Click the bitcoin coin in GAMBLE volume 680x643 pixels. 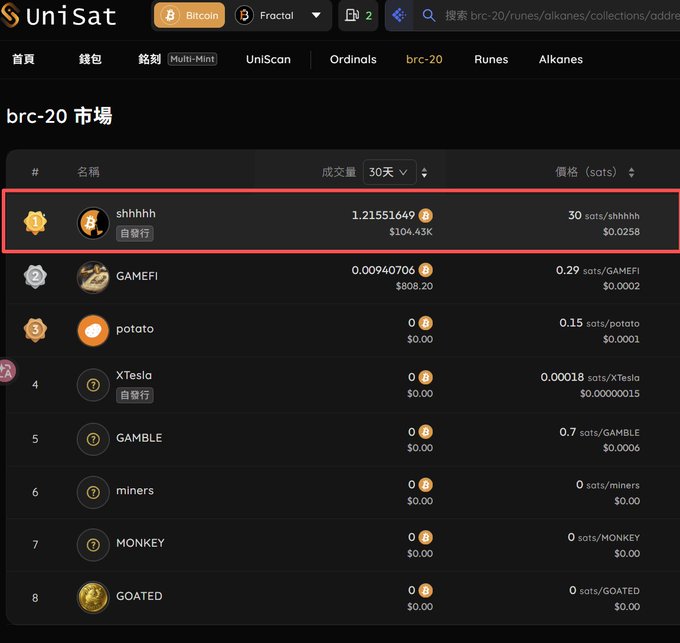[425, 432]
